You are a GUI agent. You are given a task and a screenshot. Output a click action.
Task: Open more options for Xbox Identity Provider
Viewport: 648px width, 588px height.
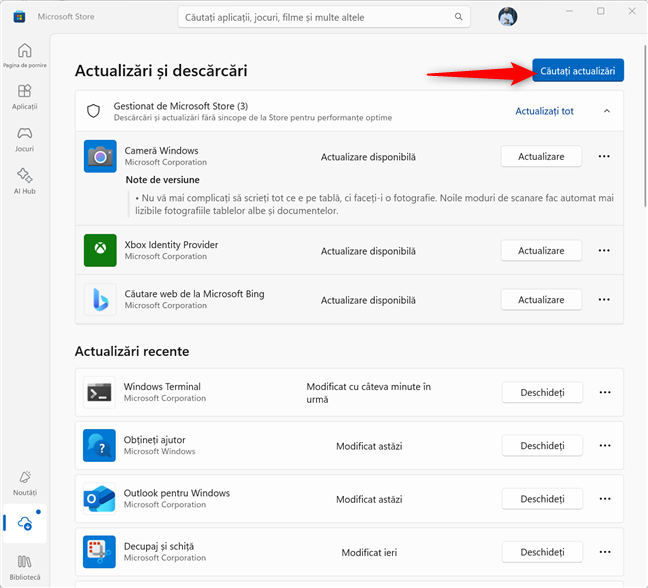(x=603, y=251)
